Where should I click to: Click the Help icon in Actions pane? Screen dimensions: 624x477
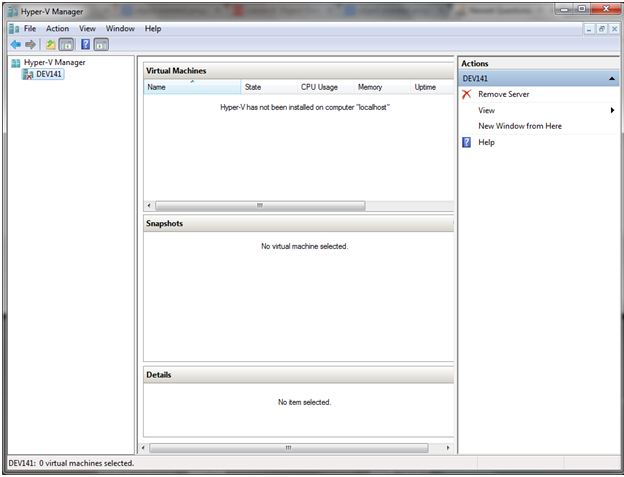click(466, 142)
